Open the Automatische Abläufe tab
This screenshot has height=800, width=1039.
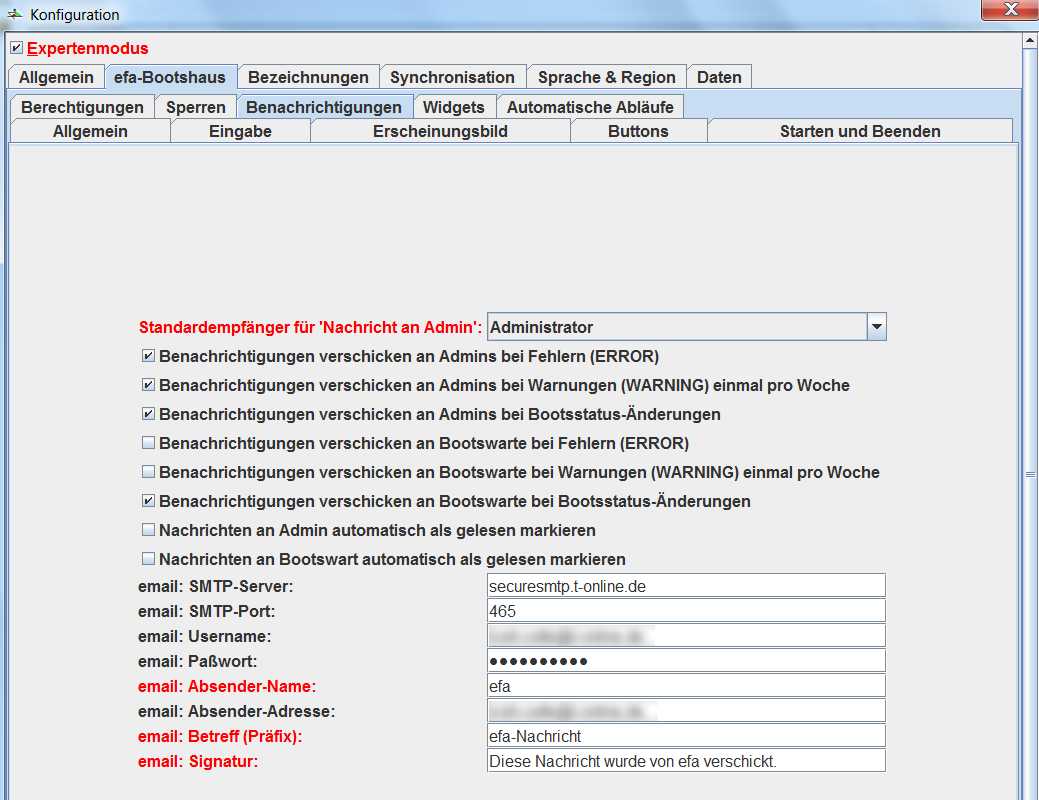590,107
